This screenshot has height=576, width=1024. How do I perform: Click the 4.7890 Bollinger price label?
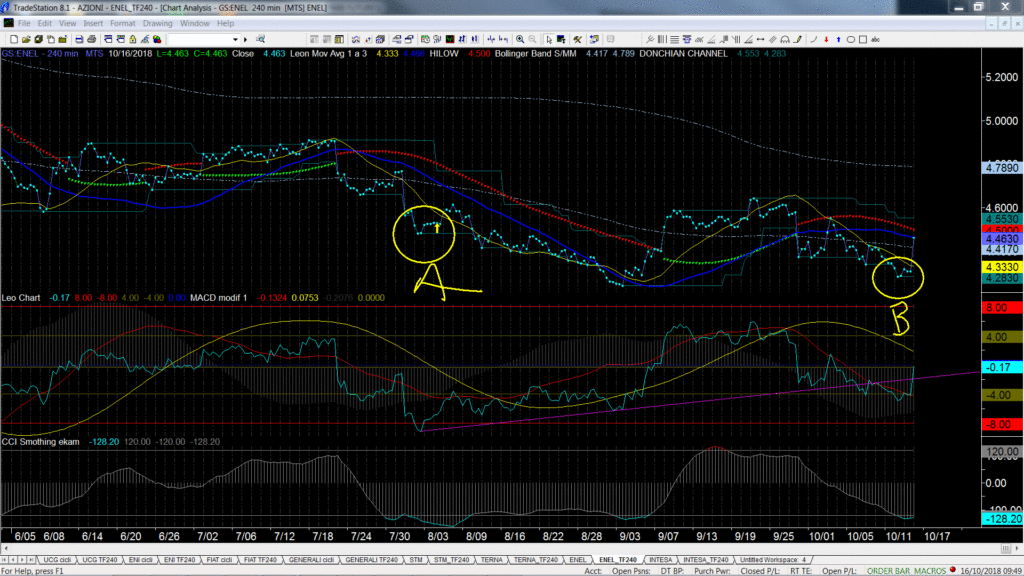click(x=1002, y=168)
